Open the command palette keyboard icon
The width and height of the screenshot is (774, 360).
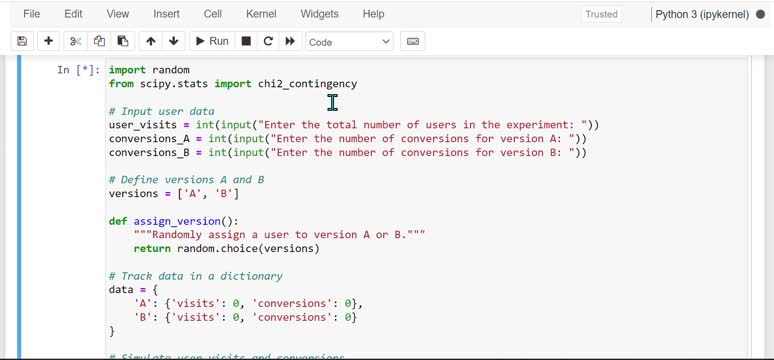(413, 41)
